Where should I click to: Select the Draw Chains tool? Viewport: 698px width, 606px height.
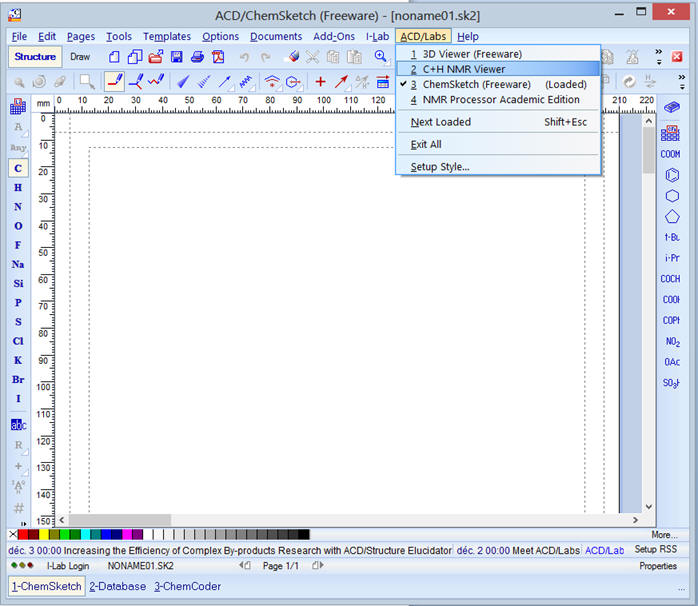point(156,81)
